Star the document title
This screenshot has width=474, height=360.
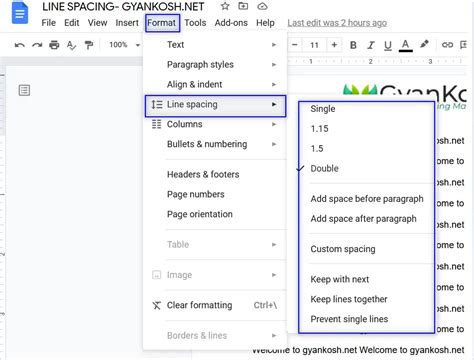pyautogui.click(x=225, y=6)
